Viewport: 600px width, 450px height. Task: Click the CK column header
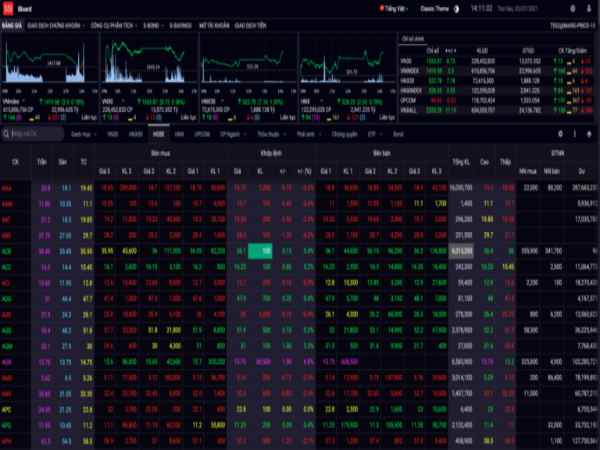point(14,161)
